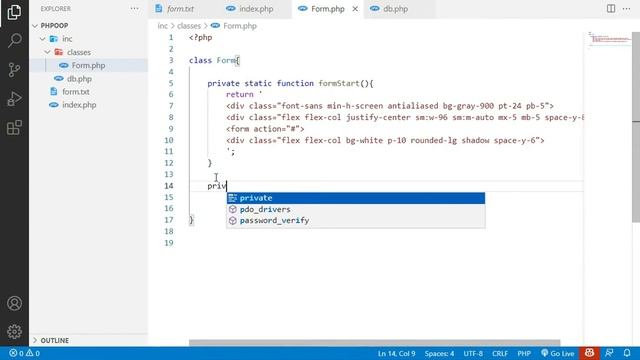
Task: Click the warnings count in status bar
Action: 33,353
